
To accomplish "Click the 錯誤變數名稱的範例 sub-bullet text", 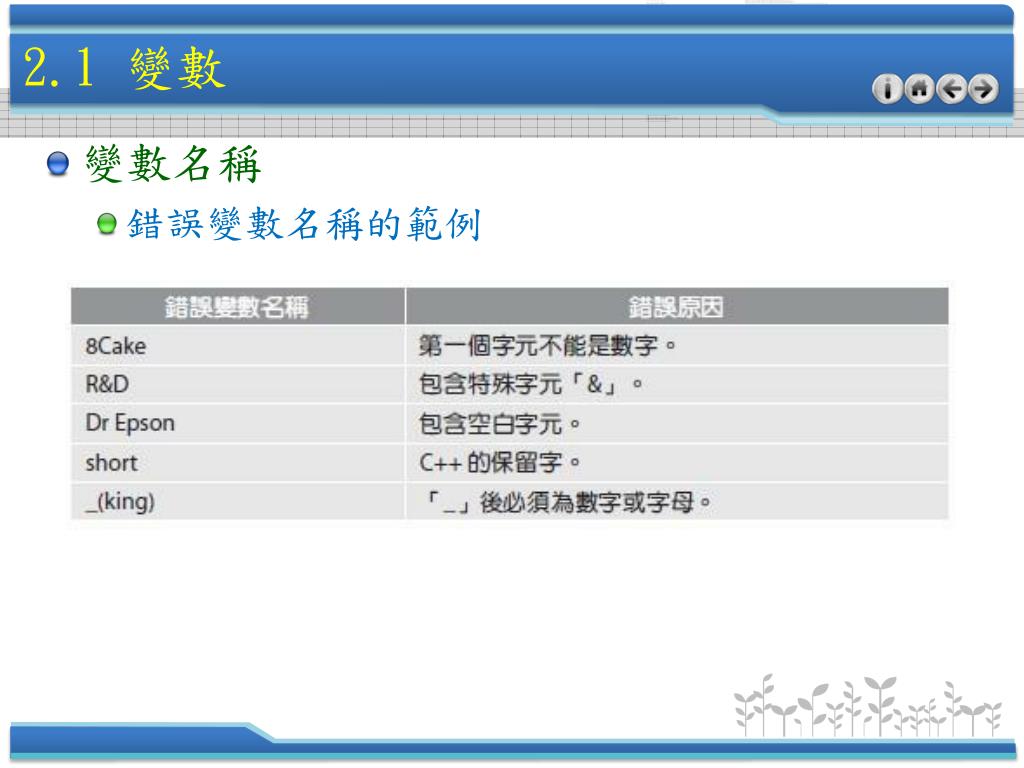I will [x=304, y=224].
